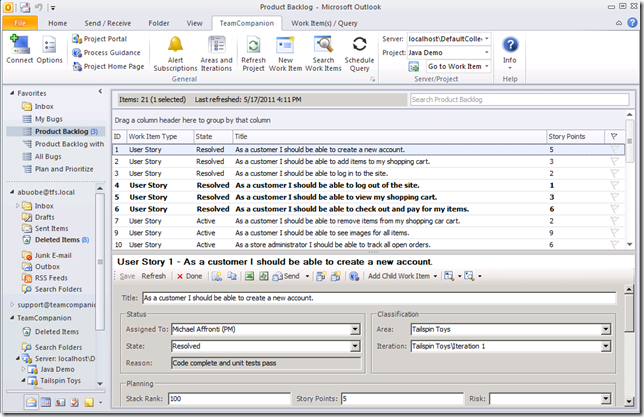The width and height of the screenshot is (644, 417).
Task: Open the Go to Work Item dropdown
Action: pos(487,66)
